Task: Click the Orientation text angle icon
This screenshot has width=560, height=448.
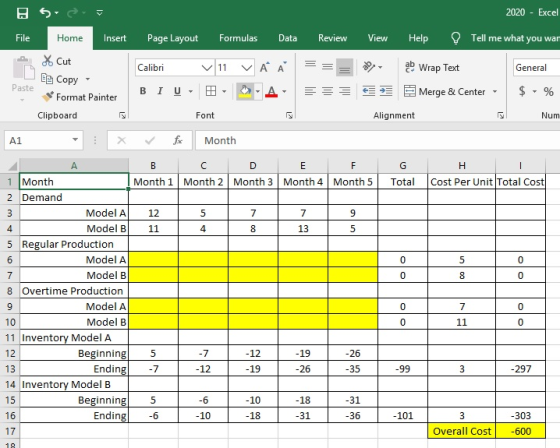Action: [369, 67]
